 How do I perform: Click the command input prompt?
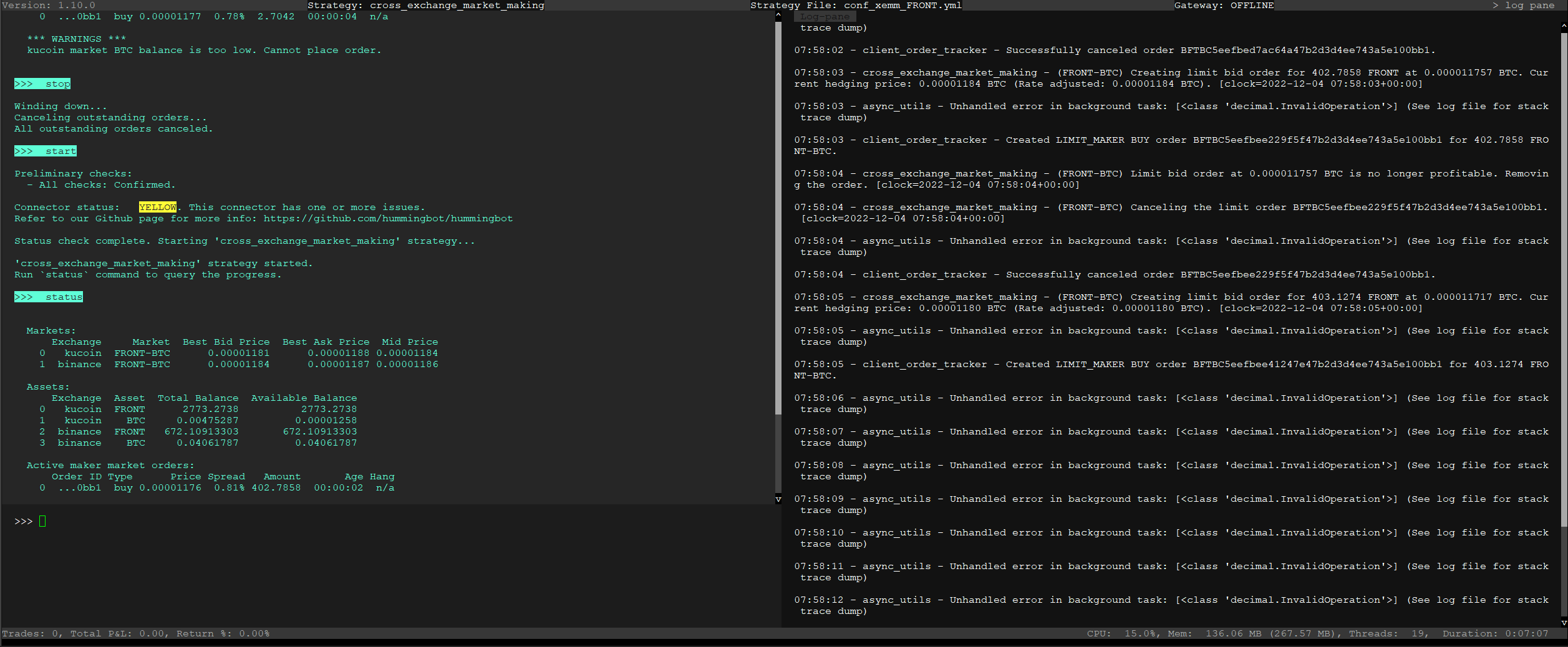[x=42, y=521]
